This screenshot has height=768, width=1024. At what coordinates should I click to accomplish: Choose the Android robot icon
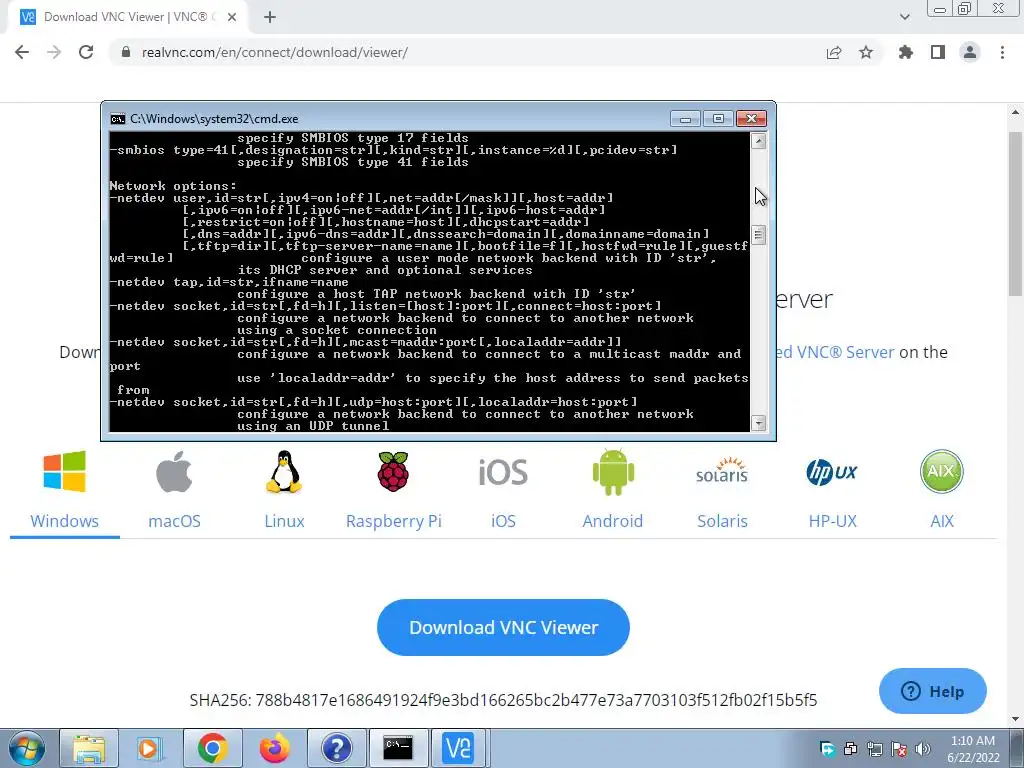point(613,472)
